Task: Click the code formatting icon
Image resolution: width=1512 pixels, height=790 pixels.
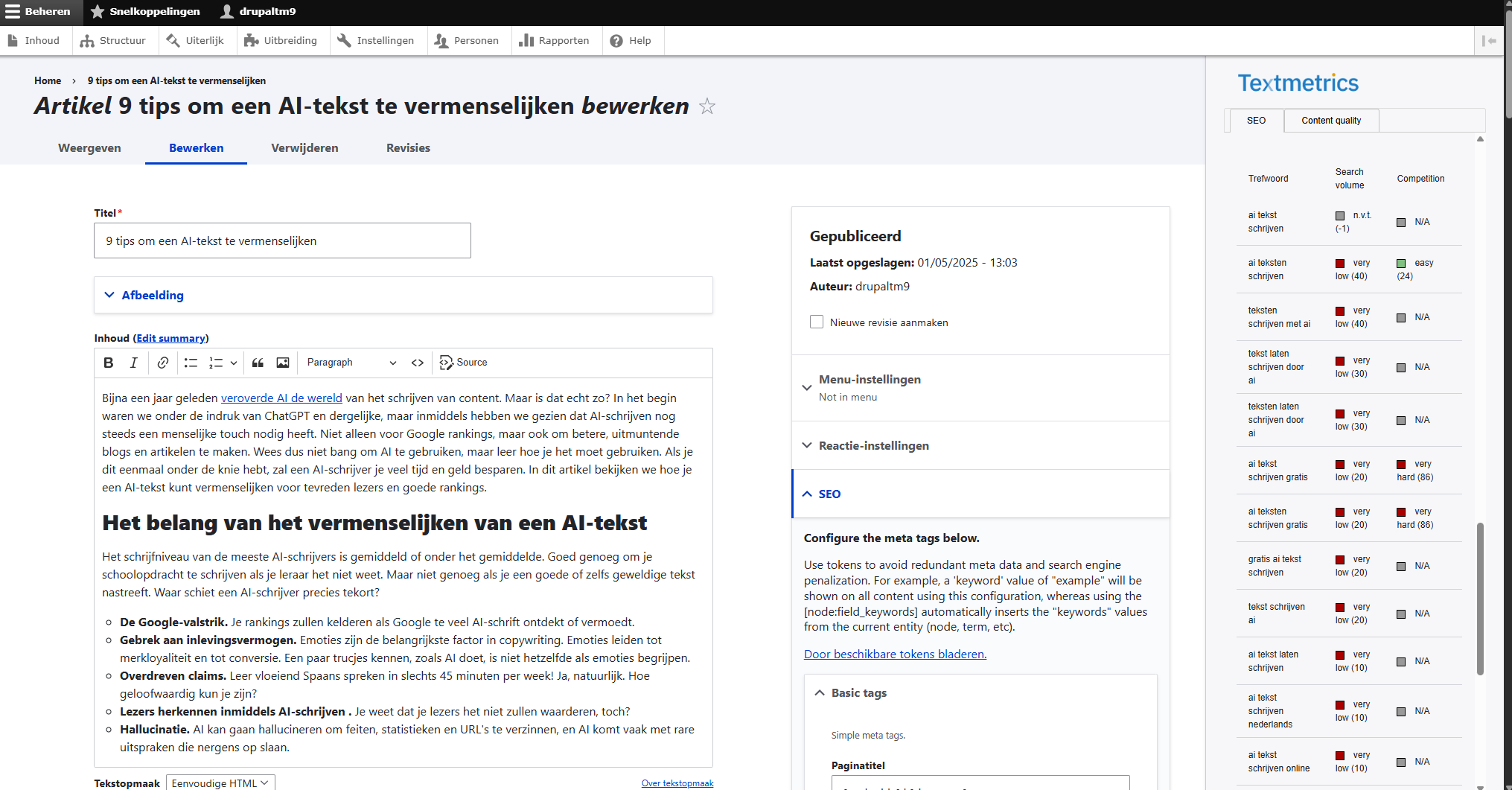Action: pyautogui.click(x=418, y=363)
